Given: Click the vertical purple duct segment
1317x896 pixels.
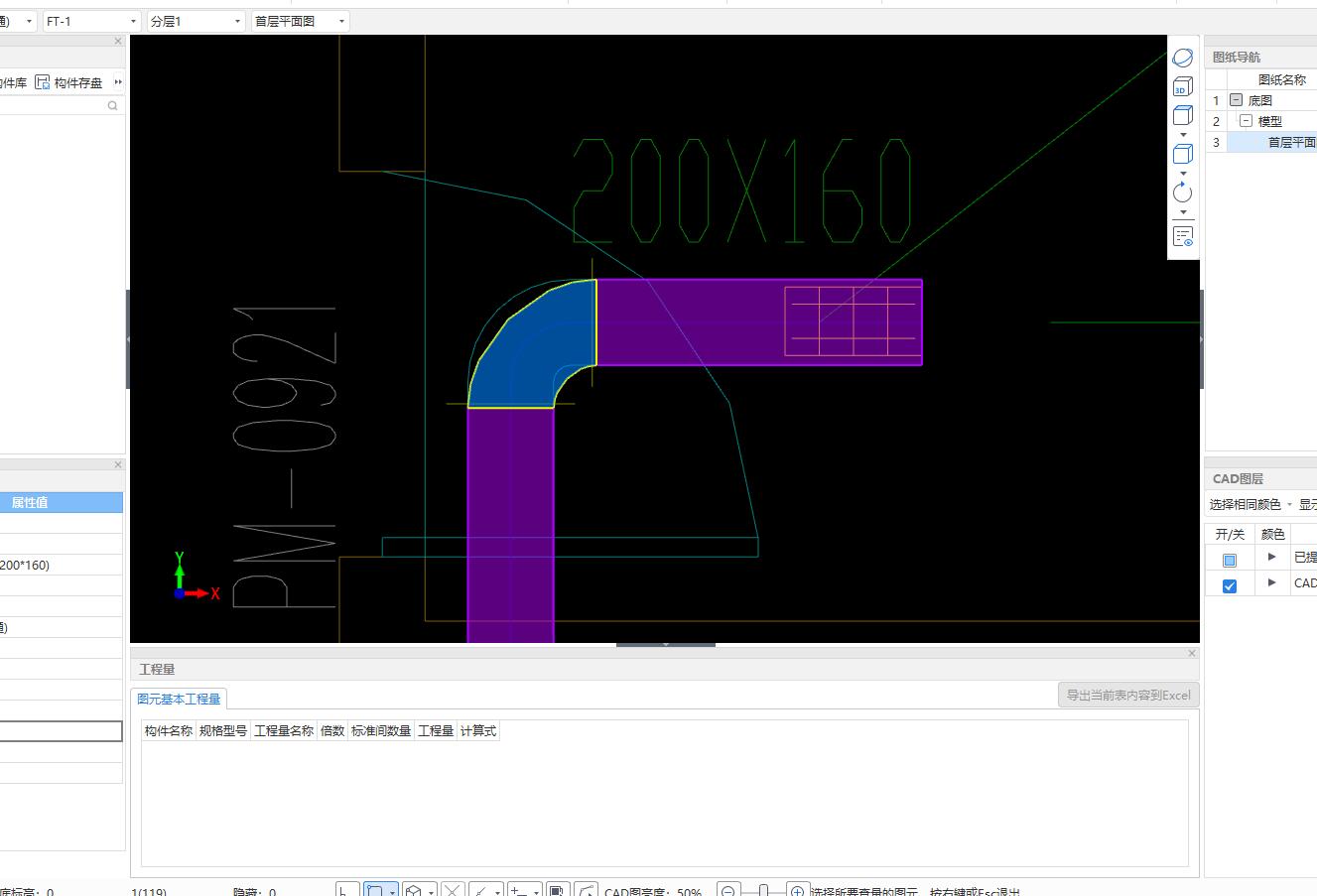Looking at the screenshot, I should [511, 524].
